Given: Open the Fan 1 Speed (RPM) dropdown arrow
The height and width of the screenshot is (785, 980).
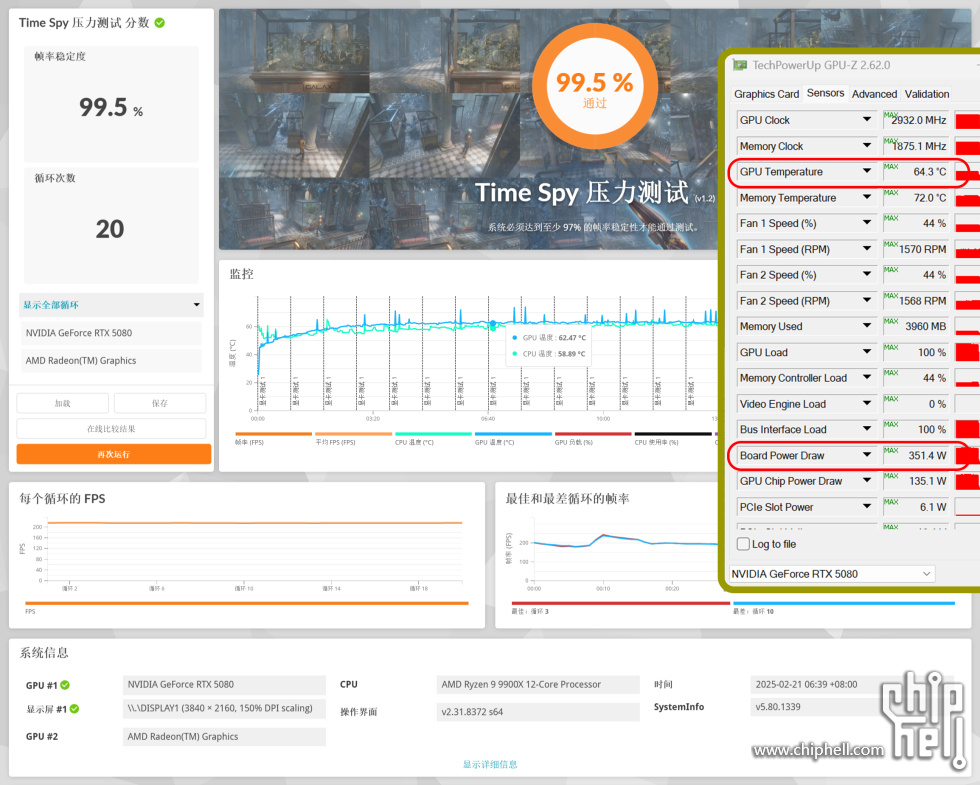Looking at the screenshot, I should [867, 249].
